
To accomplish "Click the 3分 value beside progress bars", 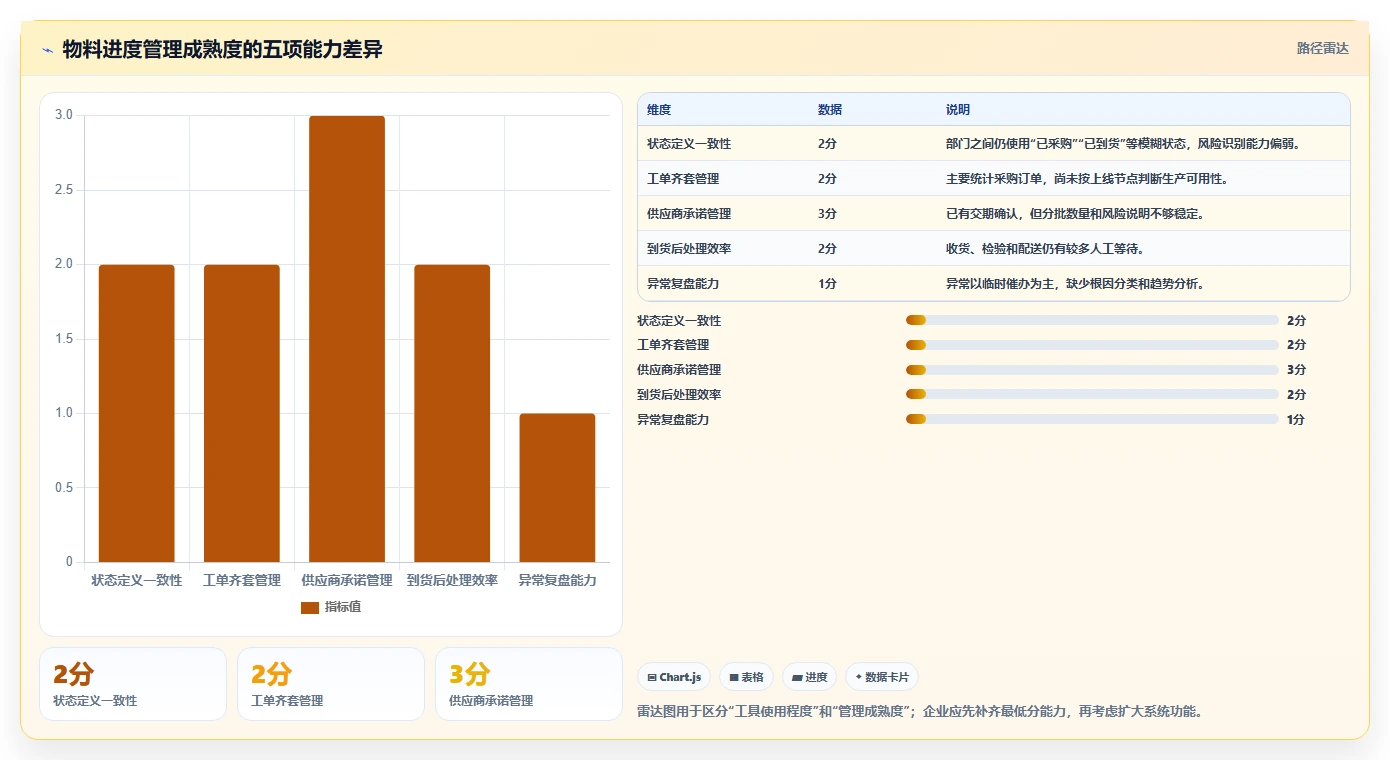I will (1296, 370).
